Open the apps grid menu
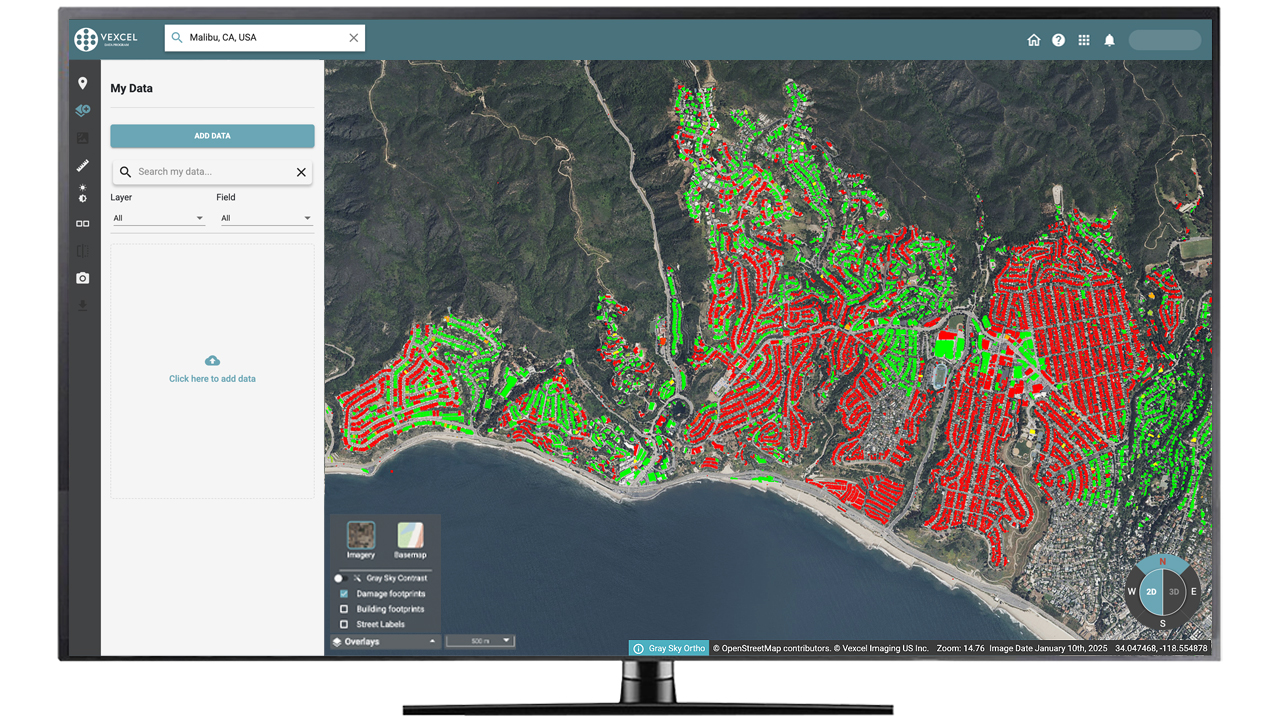The width and height of the screenshot is (1280, 720). (1084, 40)
